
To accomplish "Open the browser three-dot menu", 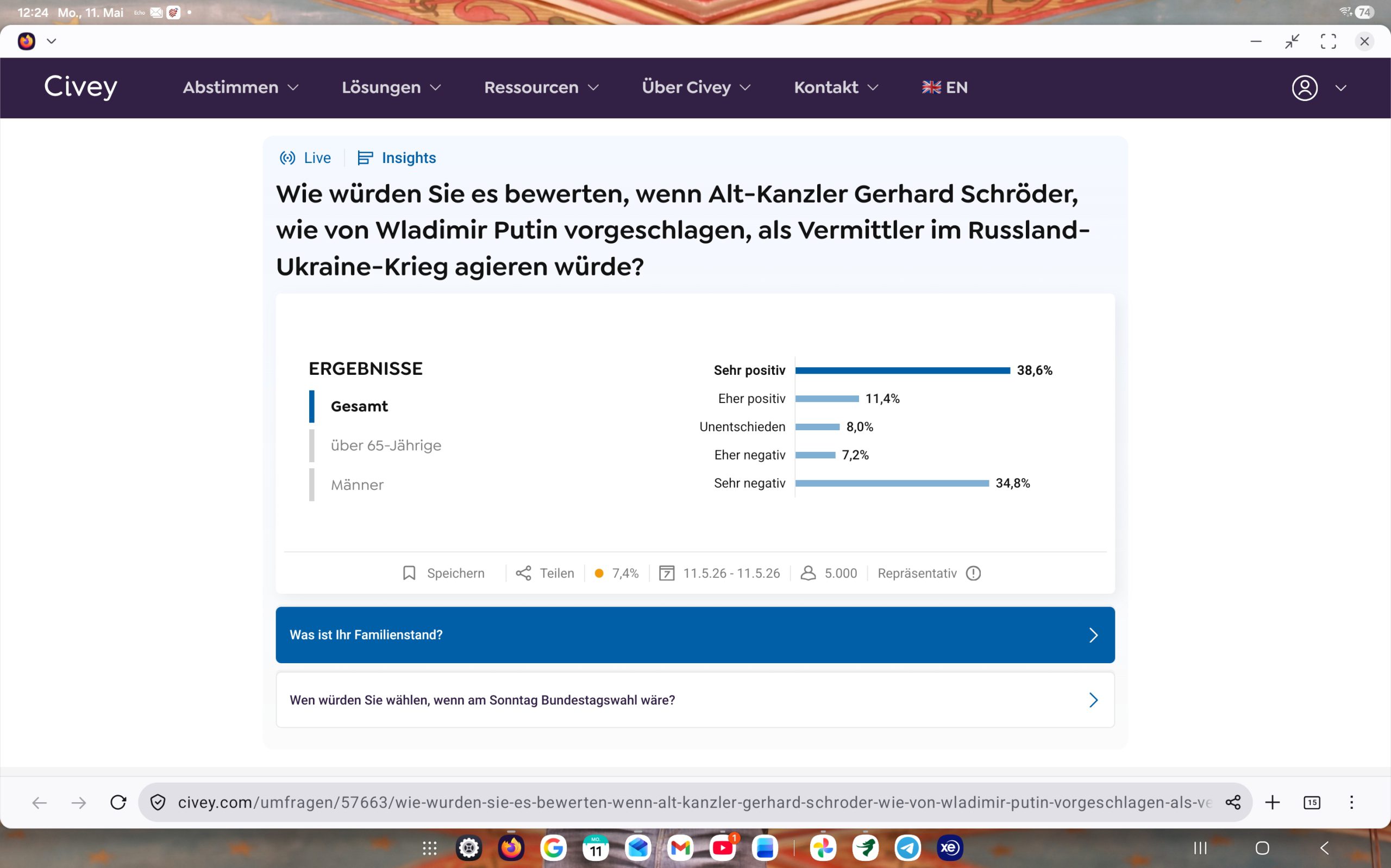I will tap(1351, 803).
